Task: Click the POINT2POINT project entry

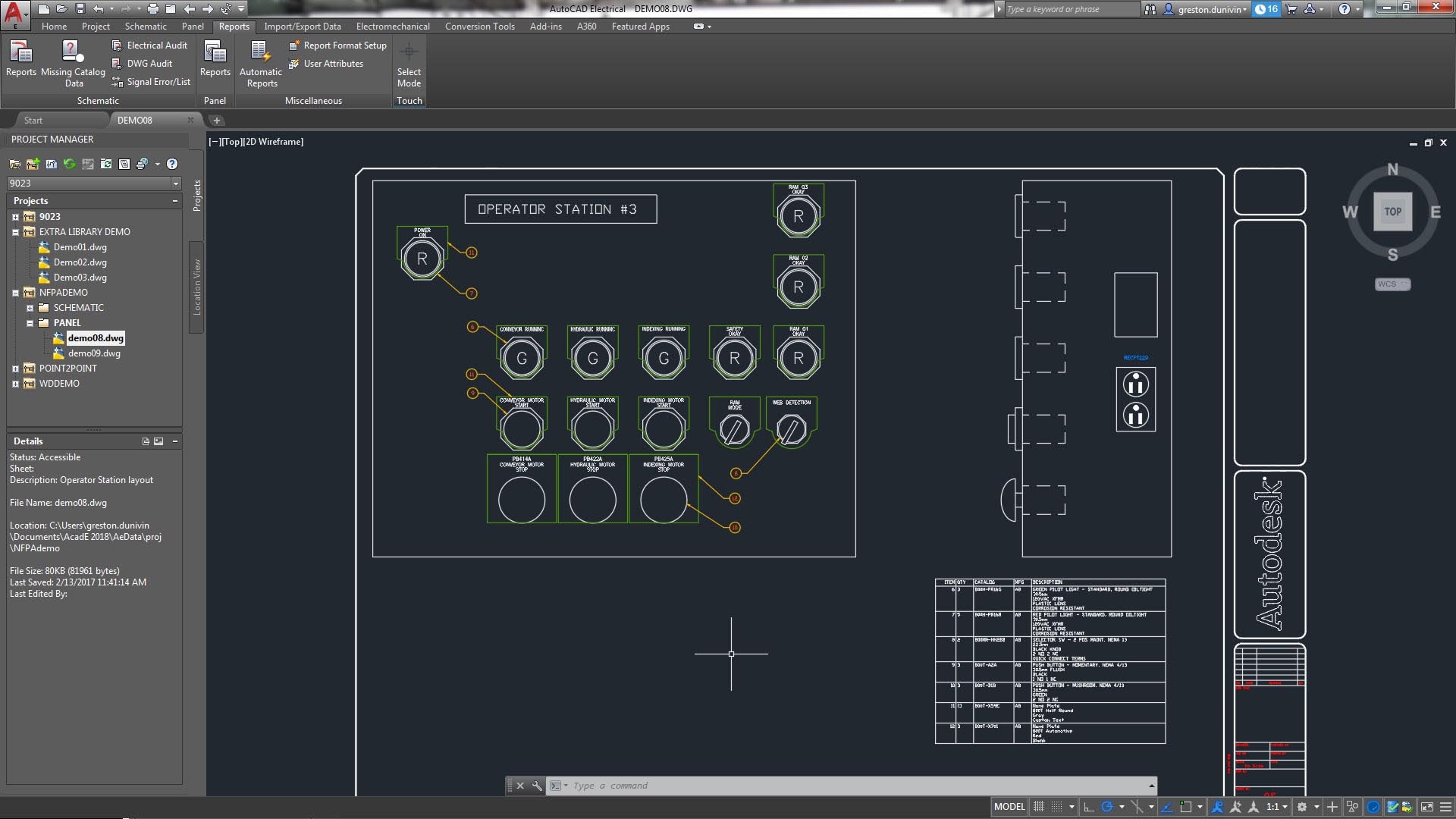Action: click(68, 368)
